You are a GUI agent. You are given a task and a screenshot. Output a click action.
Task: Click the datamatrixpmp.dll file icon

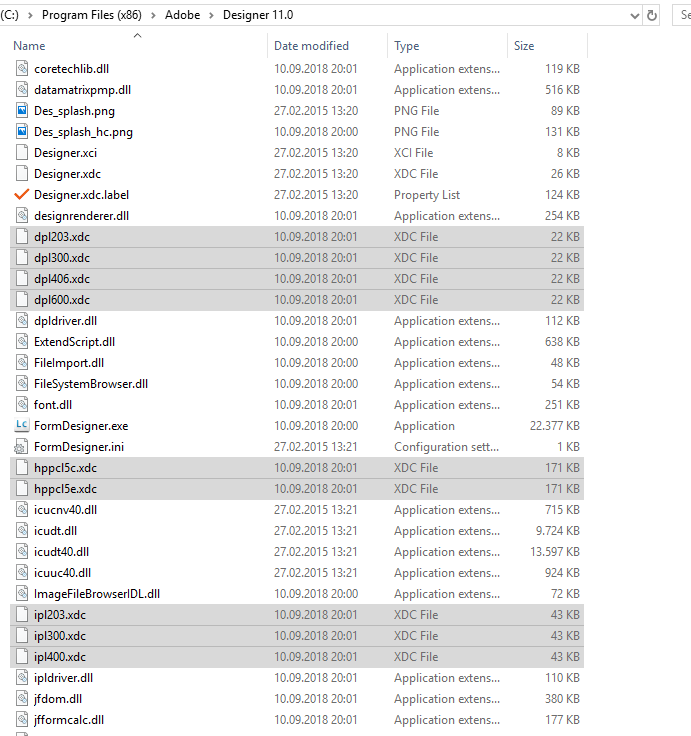pos(22,90)
